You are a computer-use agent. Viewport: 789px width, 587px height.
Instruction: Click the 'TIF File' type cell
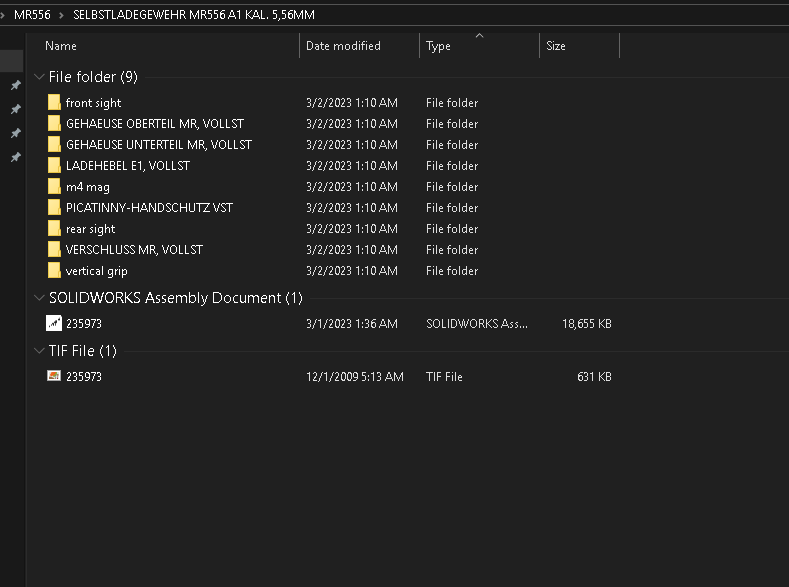[444, 377]
